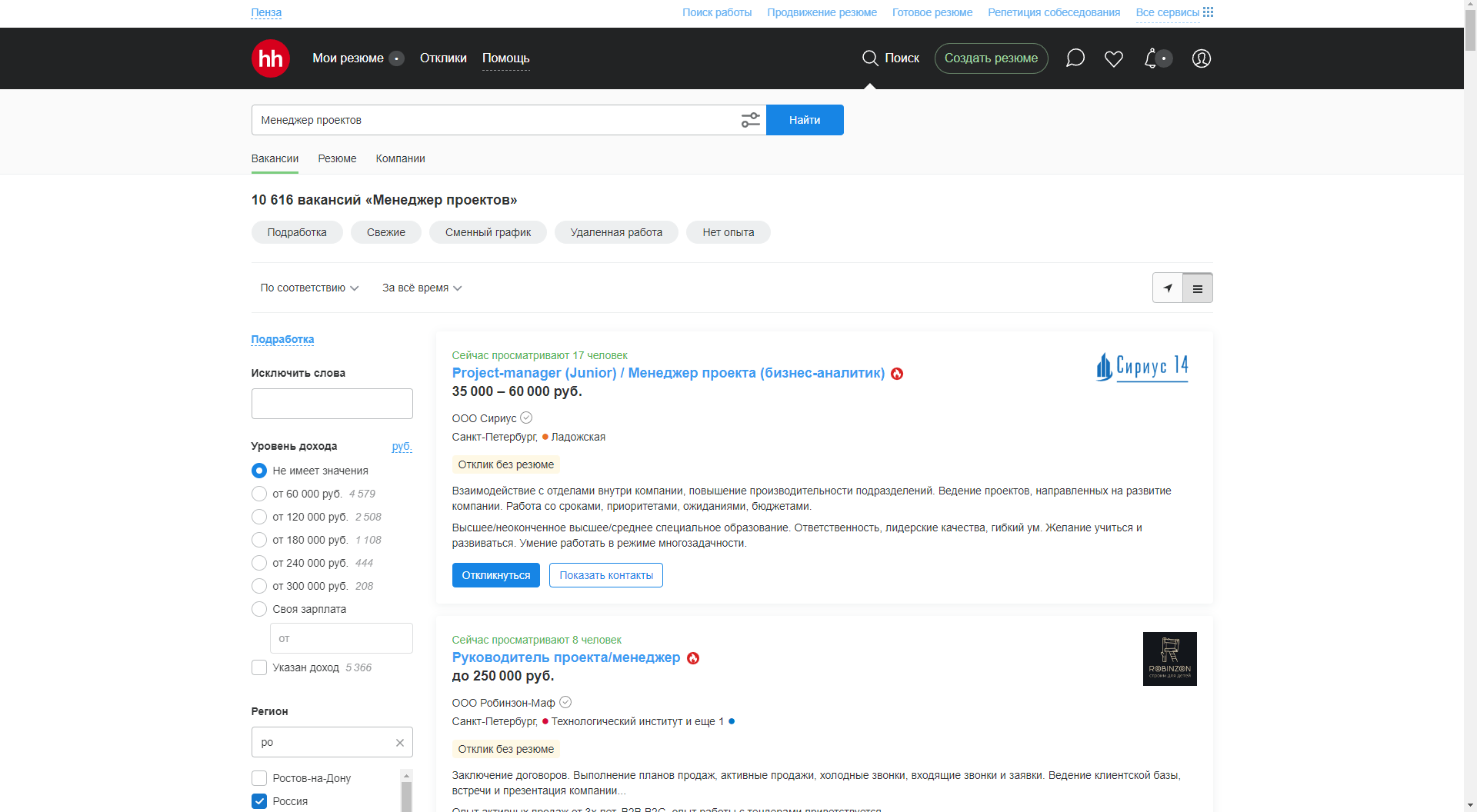Image resolution: width=1477 pixels, height=812 pixels.
Task: Check Ростов-на-Дону region
Action: [259, 778]
